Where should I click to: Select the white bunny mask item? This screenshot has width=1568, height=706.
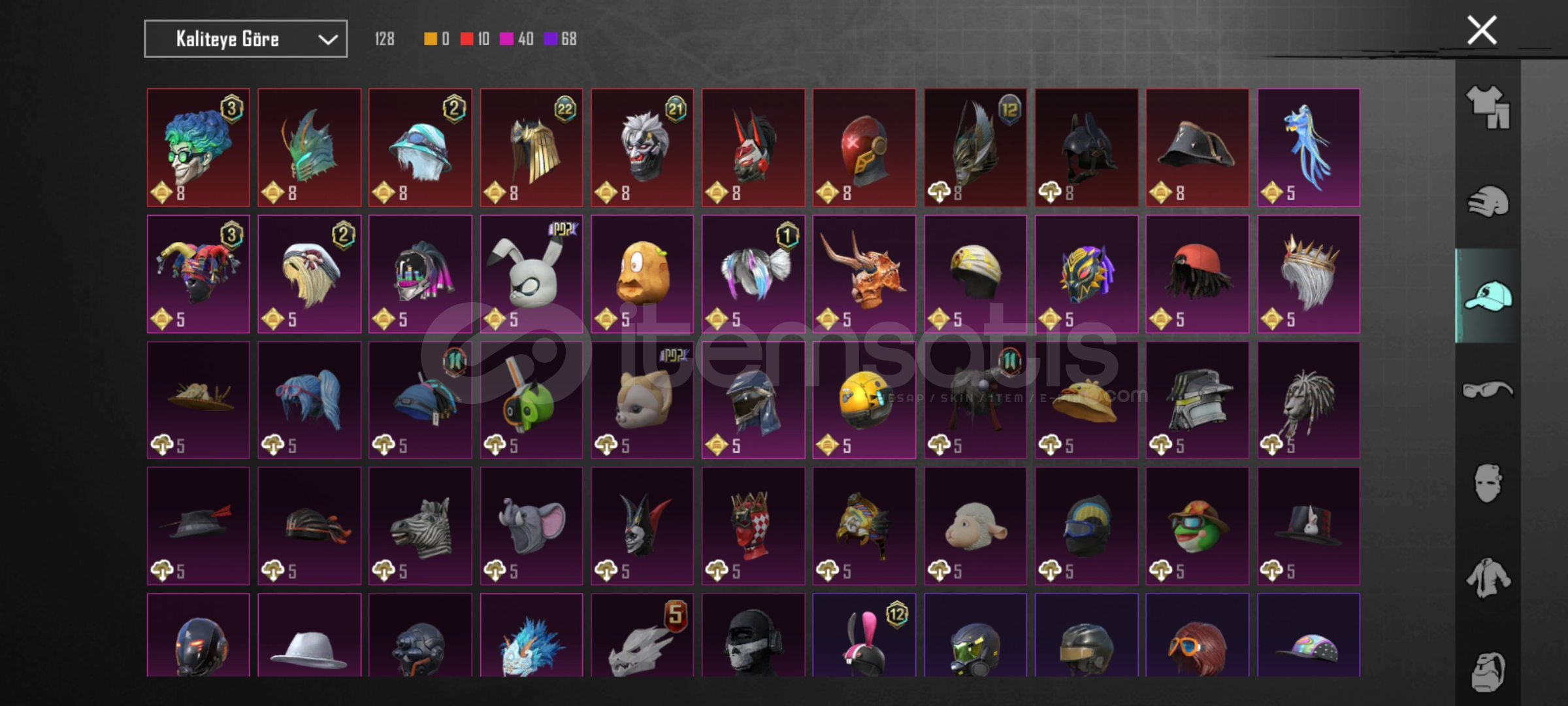[x=531, y=274]
